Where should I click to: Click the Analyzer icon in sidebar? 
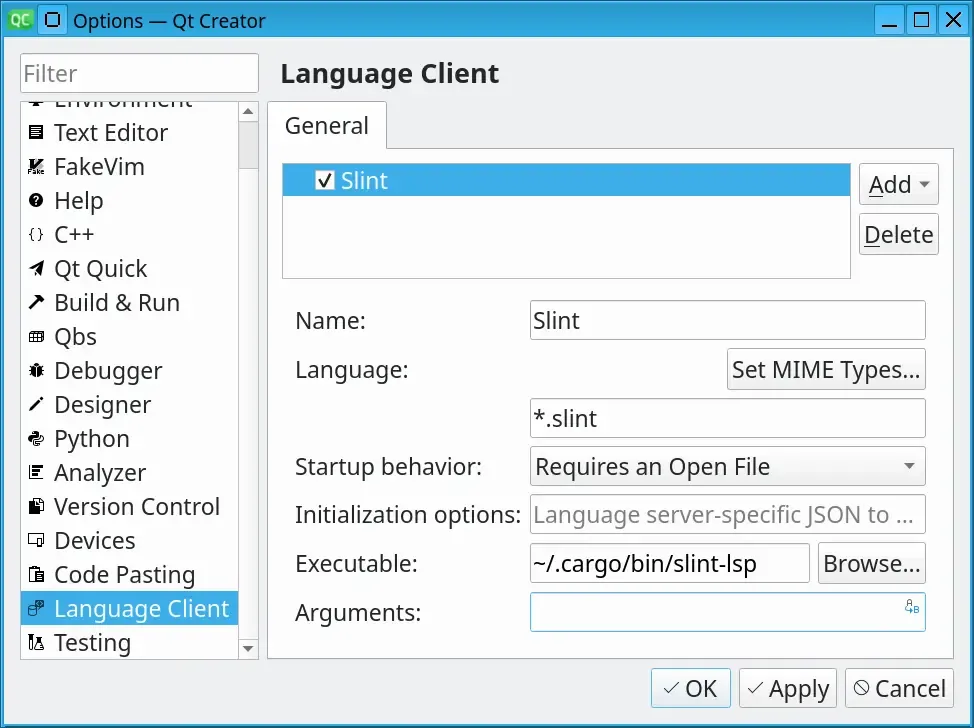(x=35, y=473)
